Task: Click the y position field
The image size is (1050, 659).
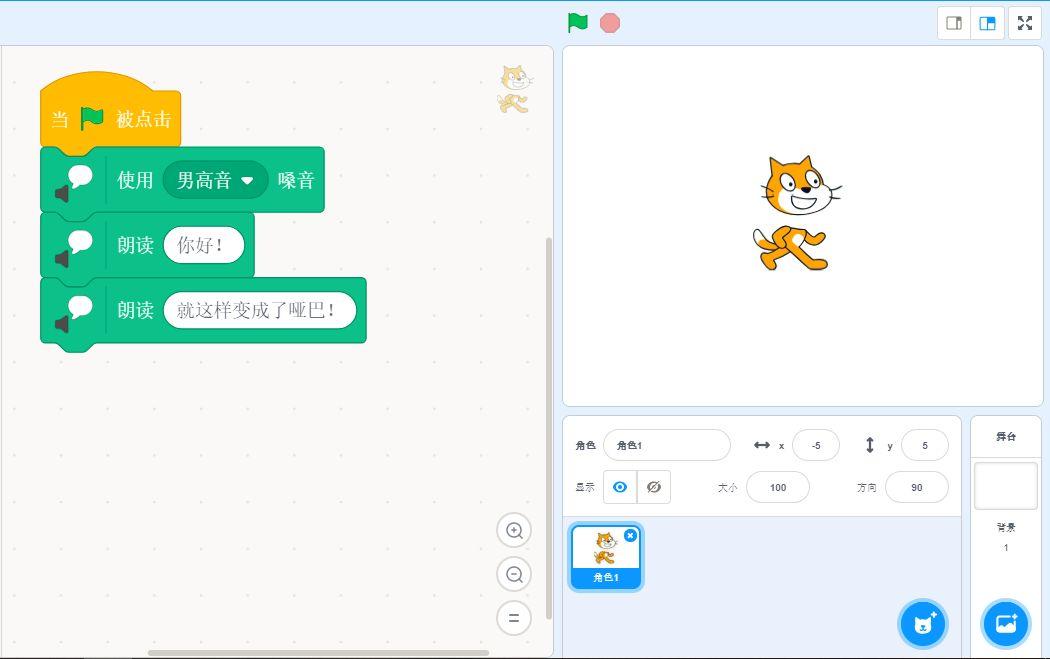Action: (925, 445)
